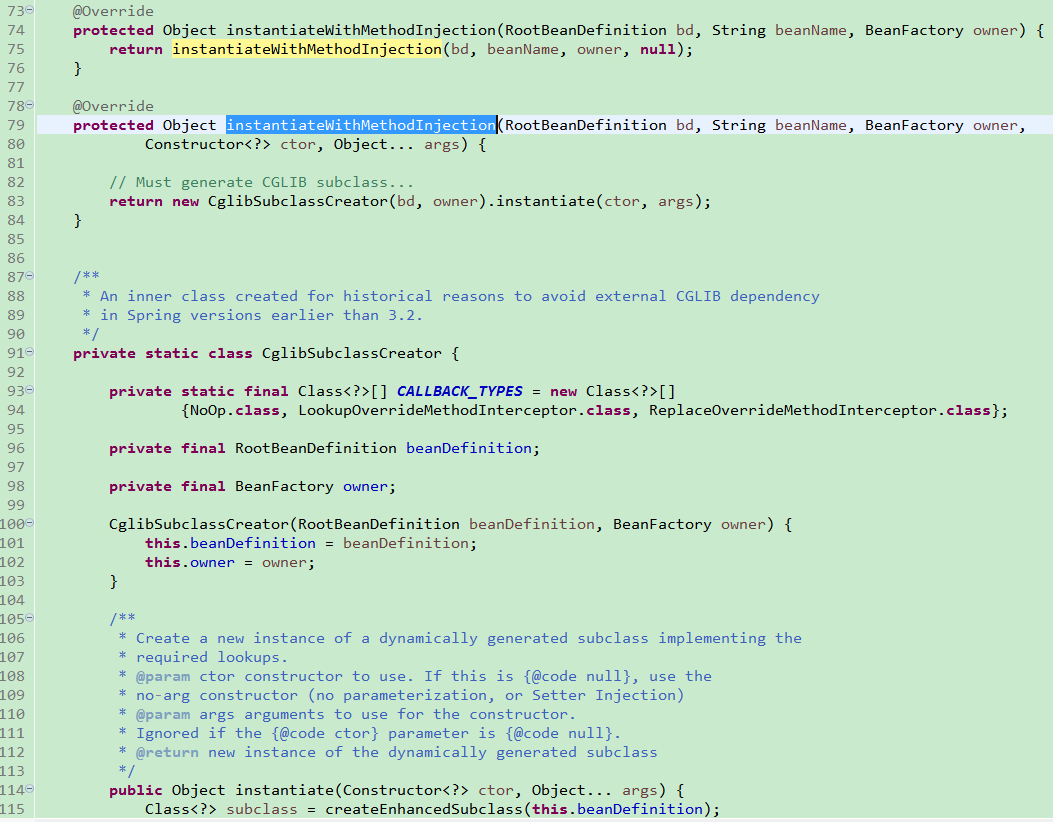The height and width of the screenshot is (822, 1053).
Task: Click the CALLBACK_TYPES constant name
Action: tap(459, 390)
